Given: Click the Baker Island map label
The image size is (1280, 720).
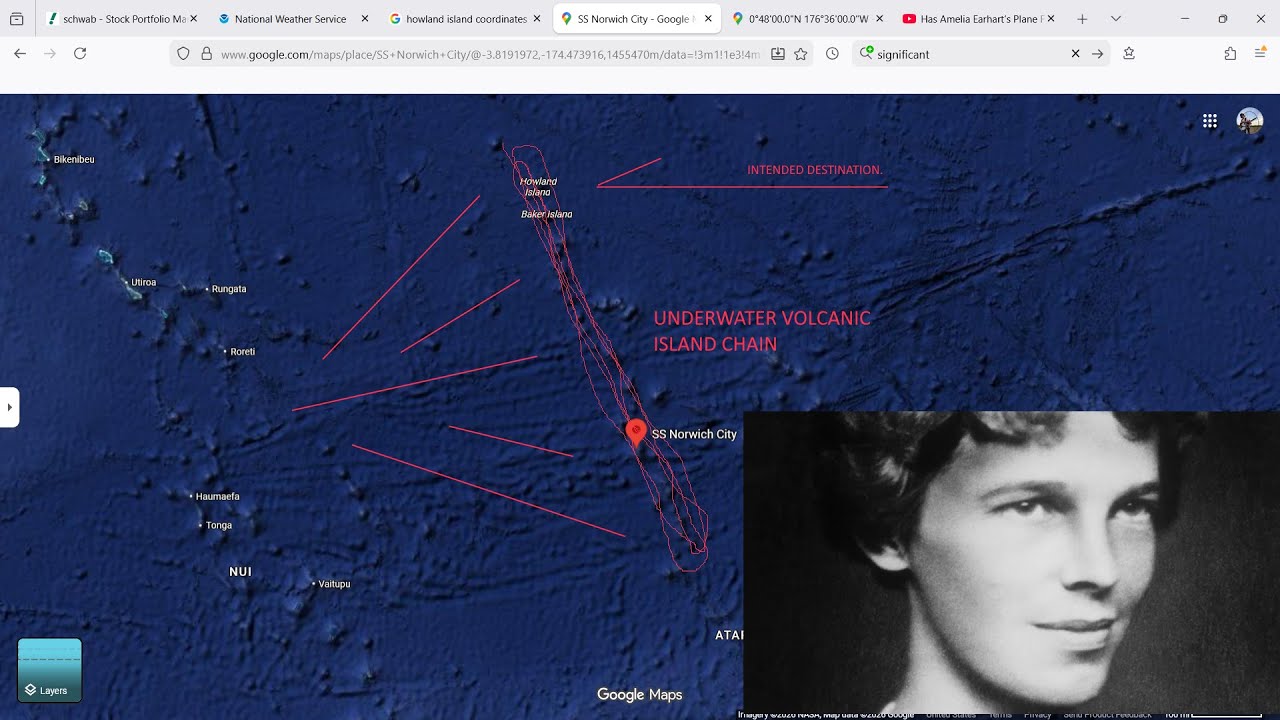Looking at the screenshot, I should (546, 214).
